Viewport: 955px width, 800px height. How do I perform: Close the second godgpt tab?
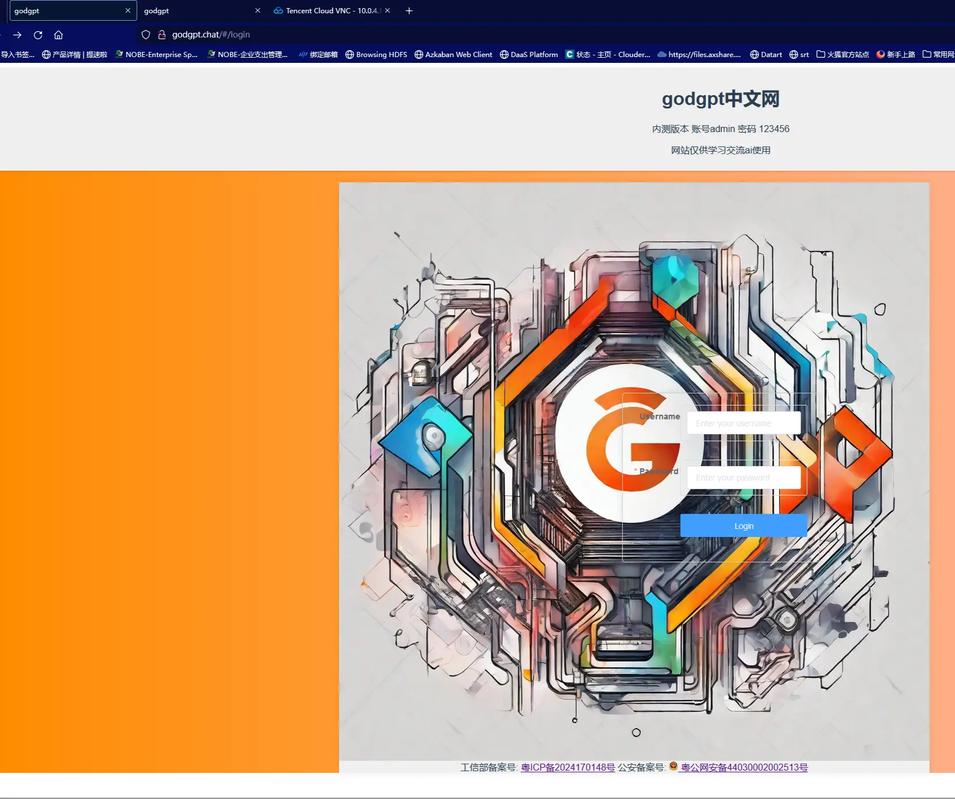pyautogui.click(x=257, y=10)
